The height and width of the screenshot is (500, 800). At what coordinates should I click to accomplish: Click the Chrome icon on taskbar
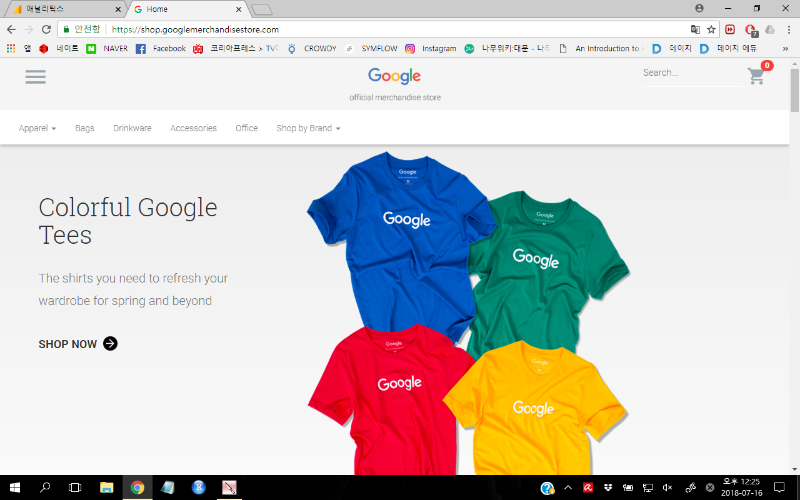click(137, 488)
